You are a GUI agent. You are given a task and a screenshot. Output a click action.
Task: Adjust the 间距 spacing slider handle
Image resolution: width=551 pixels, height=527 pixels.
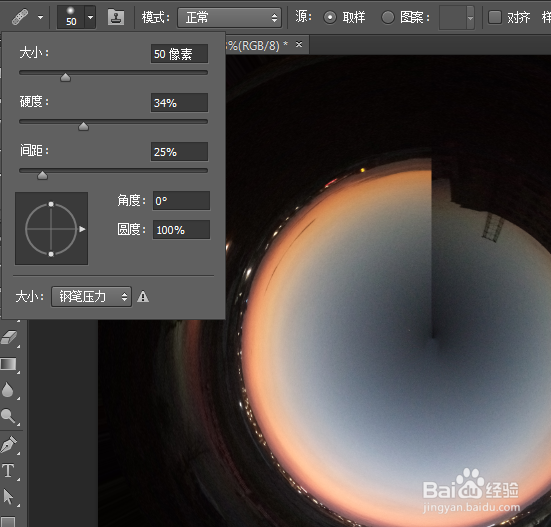coord(42,175)
